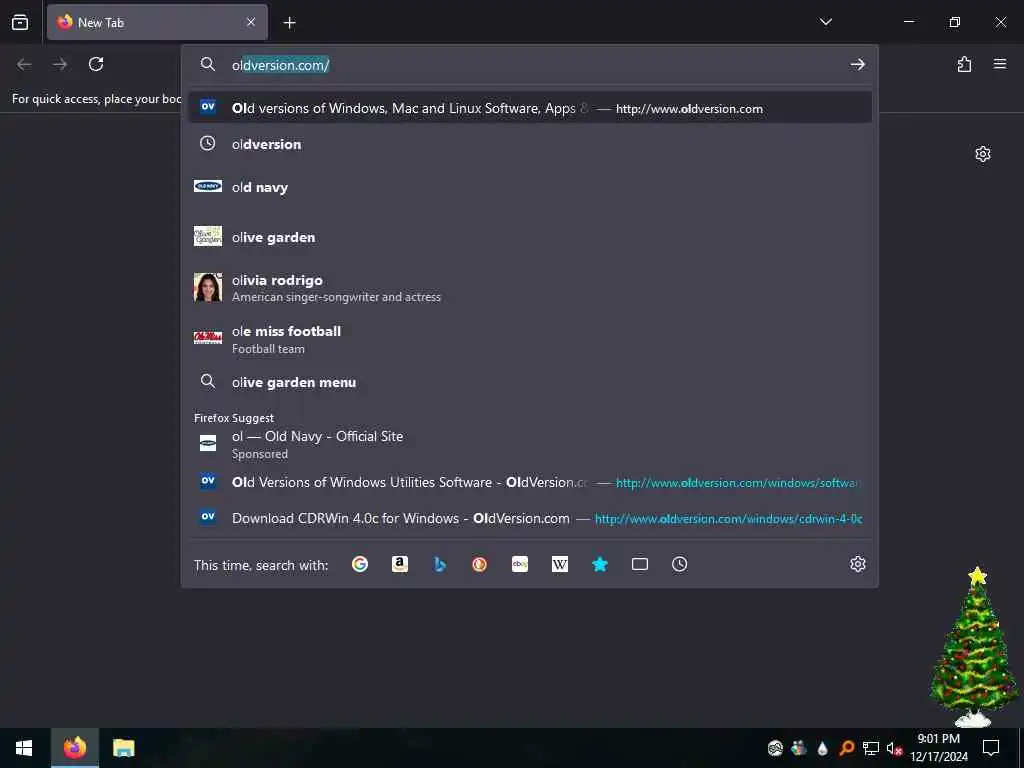This screenshot has height=768, width=1024.
Task: Open the network tray icon
Action: click(871, 748)
